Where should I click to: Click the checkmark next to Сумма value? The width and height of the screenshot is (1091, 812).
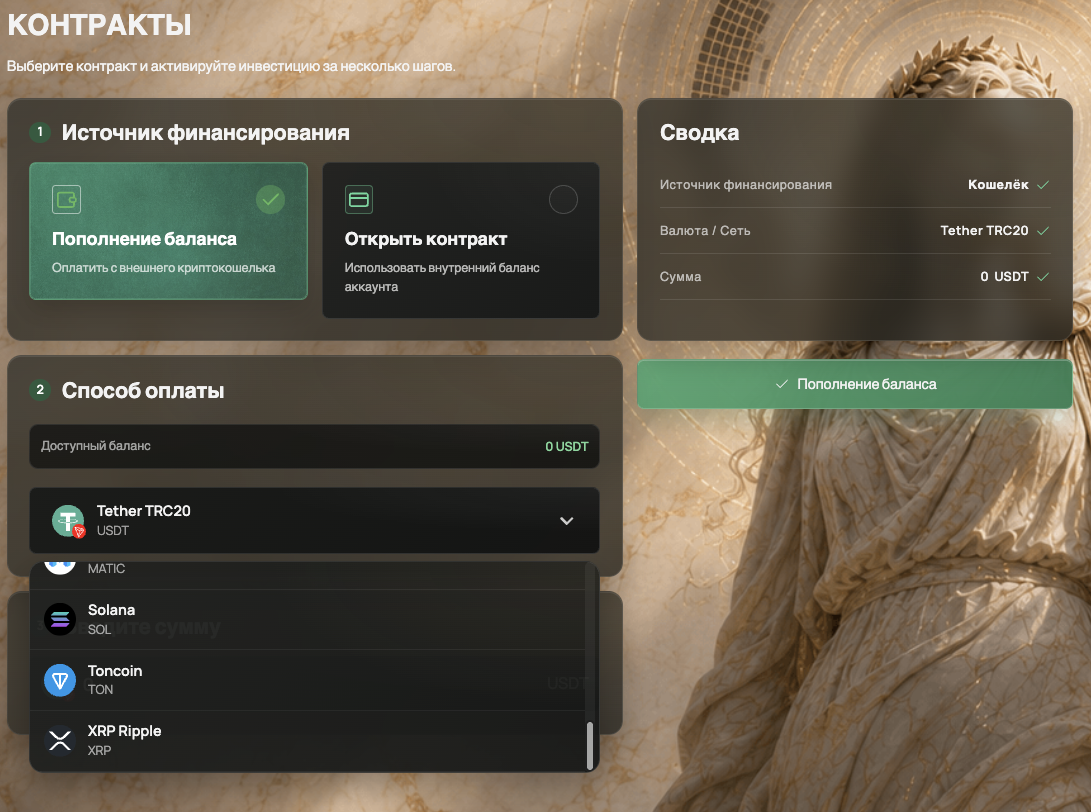(1043, 277)
